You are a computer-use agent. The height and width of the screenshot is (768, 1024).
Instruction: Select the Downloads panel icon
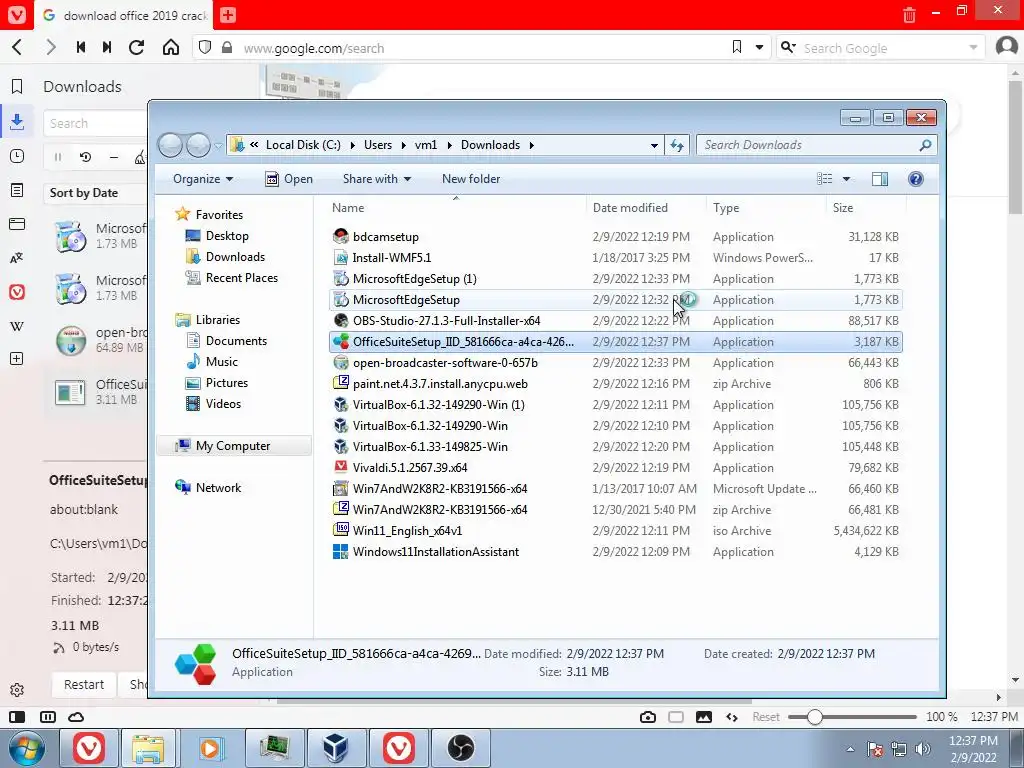(x=17, y=121)
